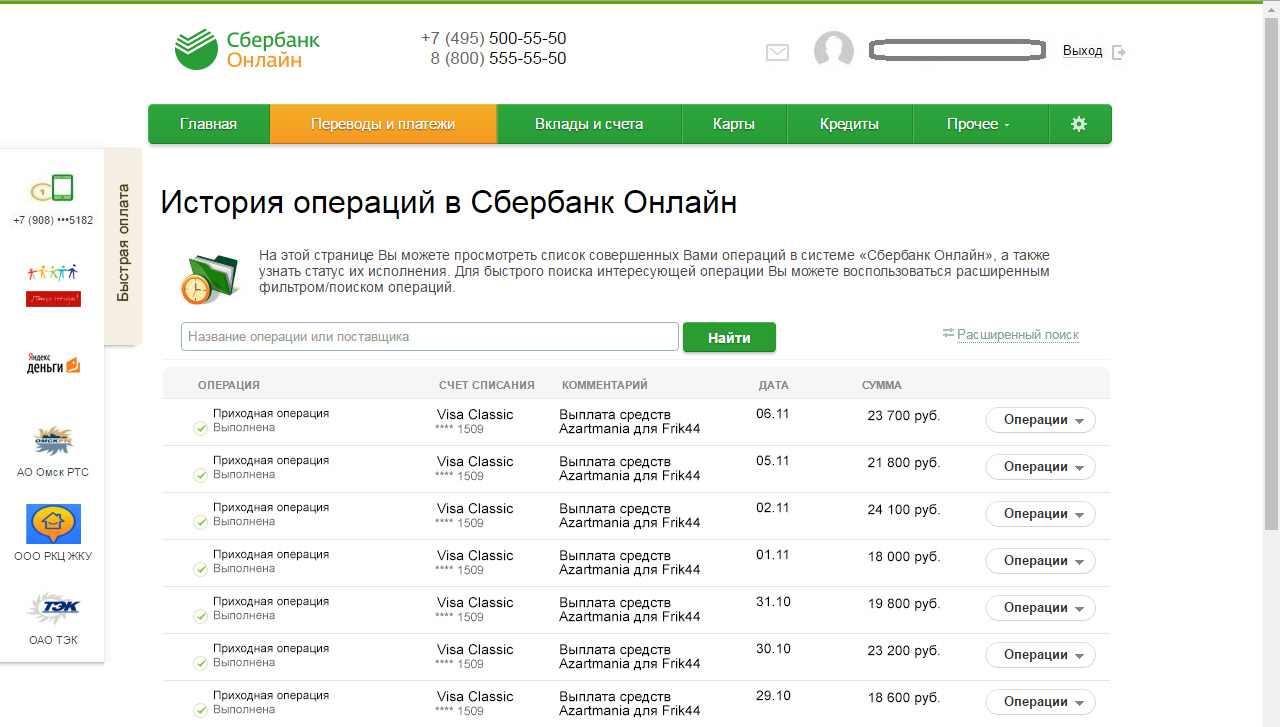The width and height of the screenshot is (1280, 727).
Task: Click the ОАО ТЭК payment icon
Action: [53, 608]
